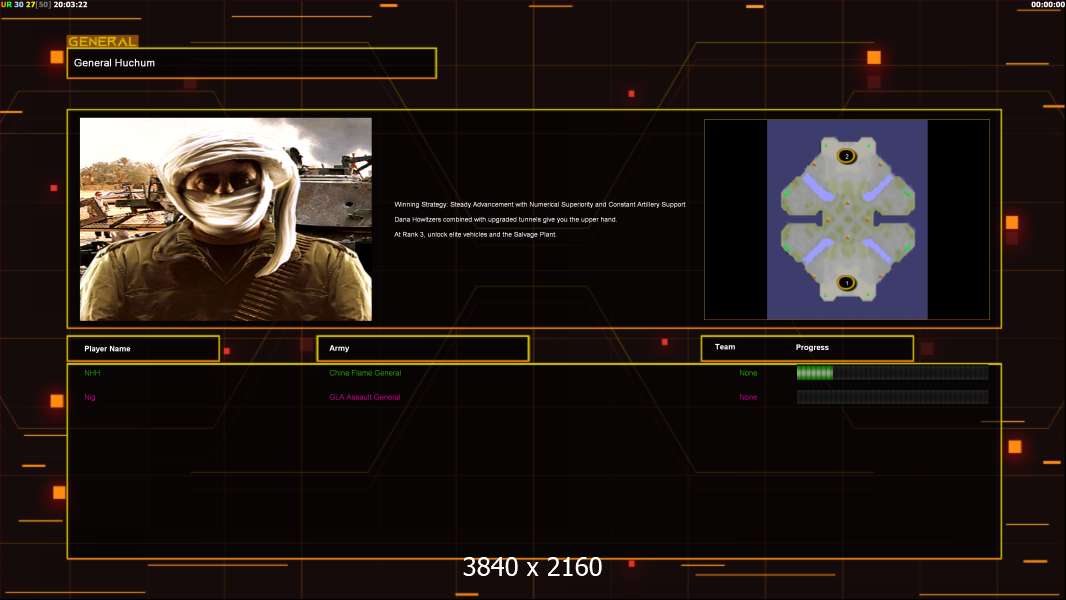Screen dimensions: 1066x600
Task: Click the map preview thumbnail
Action: coord(846,219)
